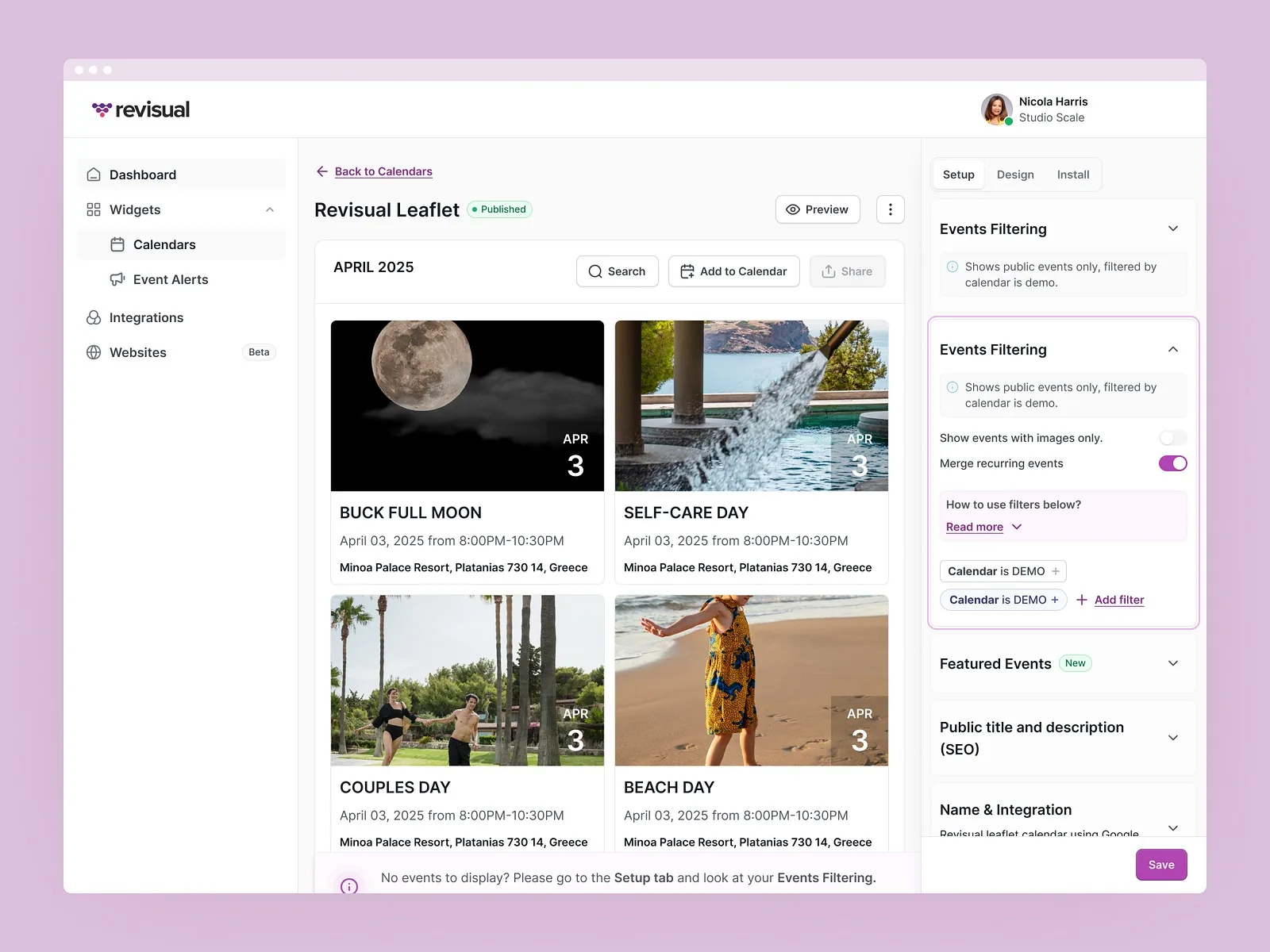Click the Published status badge

499,209
